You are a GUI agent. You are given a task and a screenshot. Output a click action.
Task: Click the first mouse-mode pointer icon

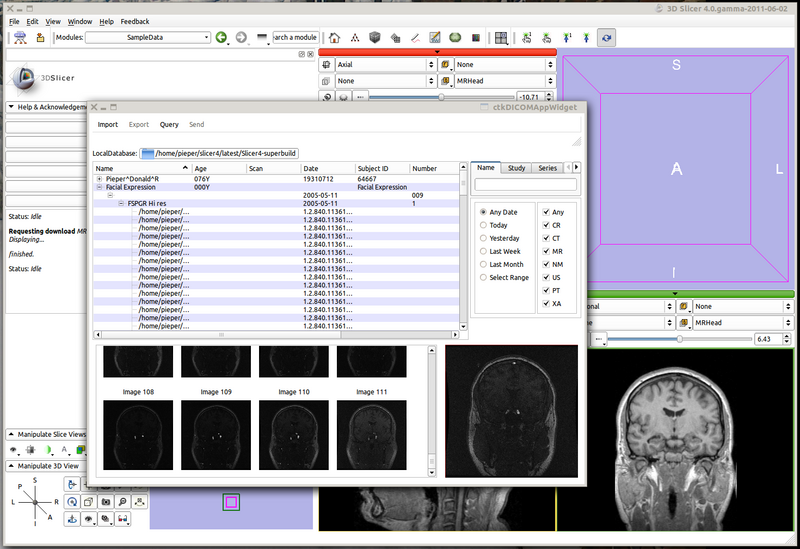[x=527, y=37]
